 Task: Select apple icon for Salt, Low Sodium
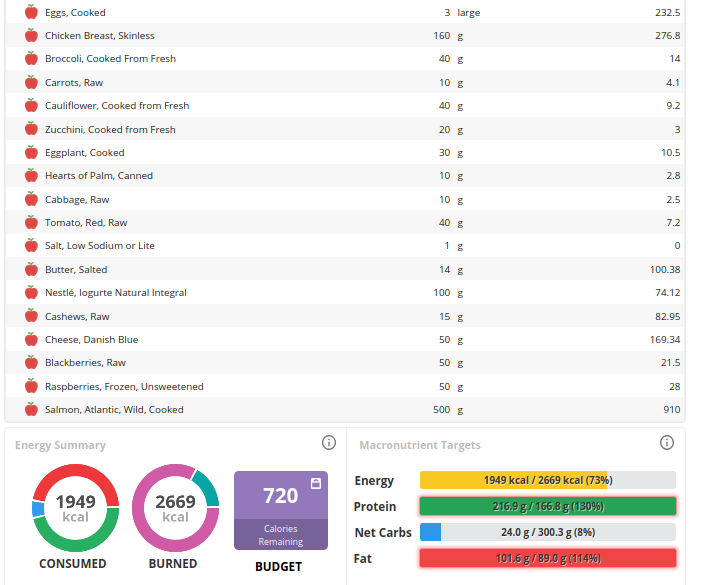pyautogui.click(x=31, y=246)
